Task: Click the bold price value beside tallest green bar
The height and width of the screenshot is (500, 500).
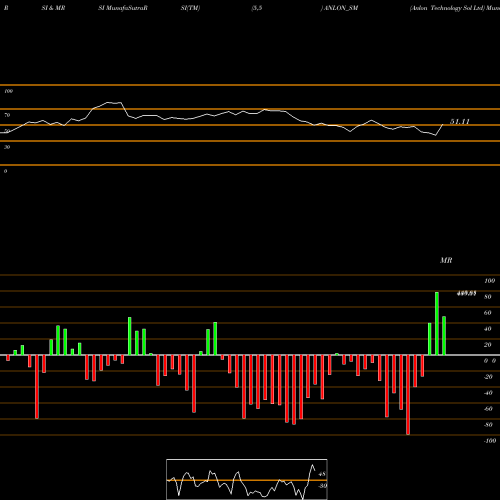Action: click(x=466, y=293)
